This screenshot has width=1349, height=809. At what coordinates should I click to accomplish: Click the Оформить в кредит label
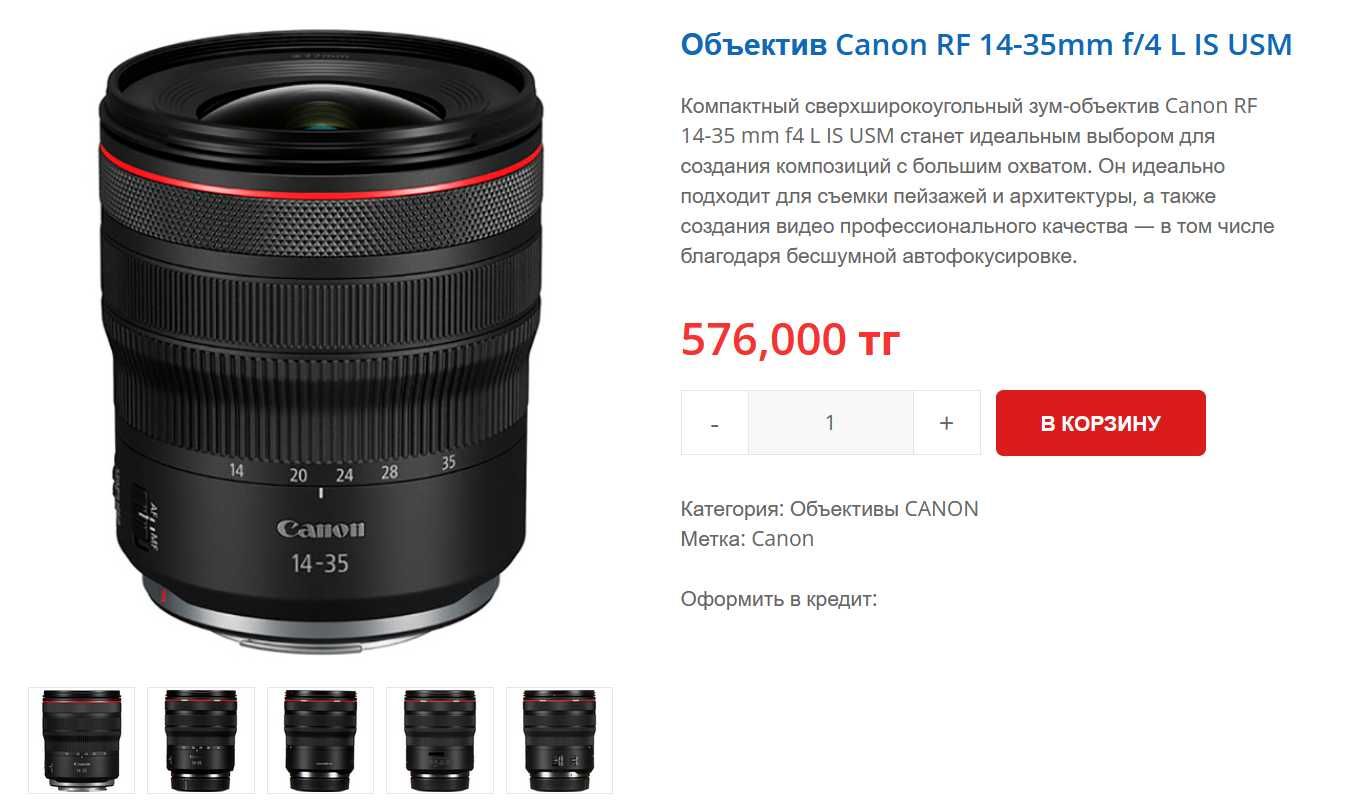coord(779,599)
